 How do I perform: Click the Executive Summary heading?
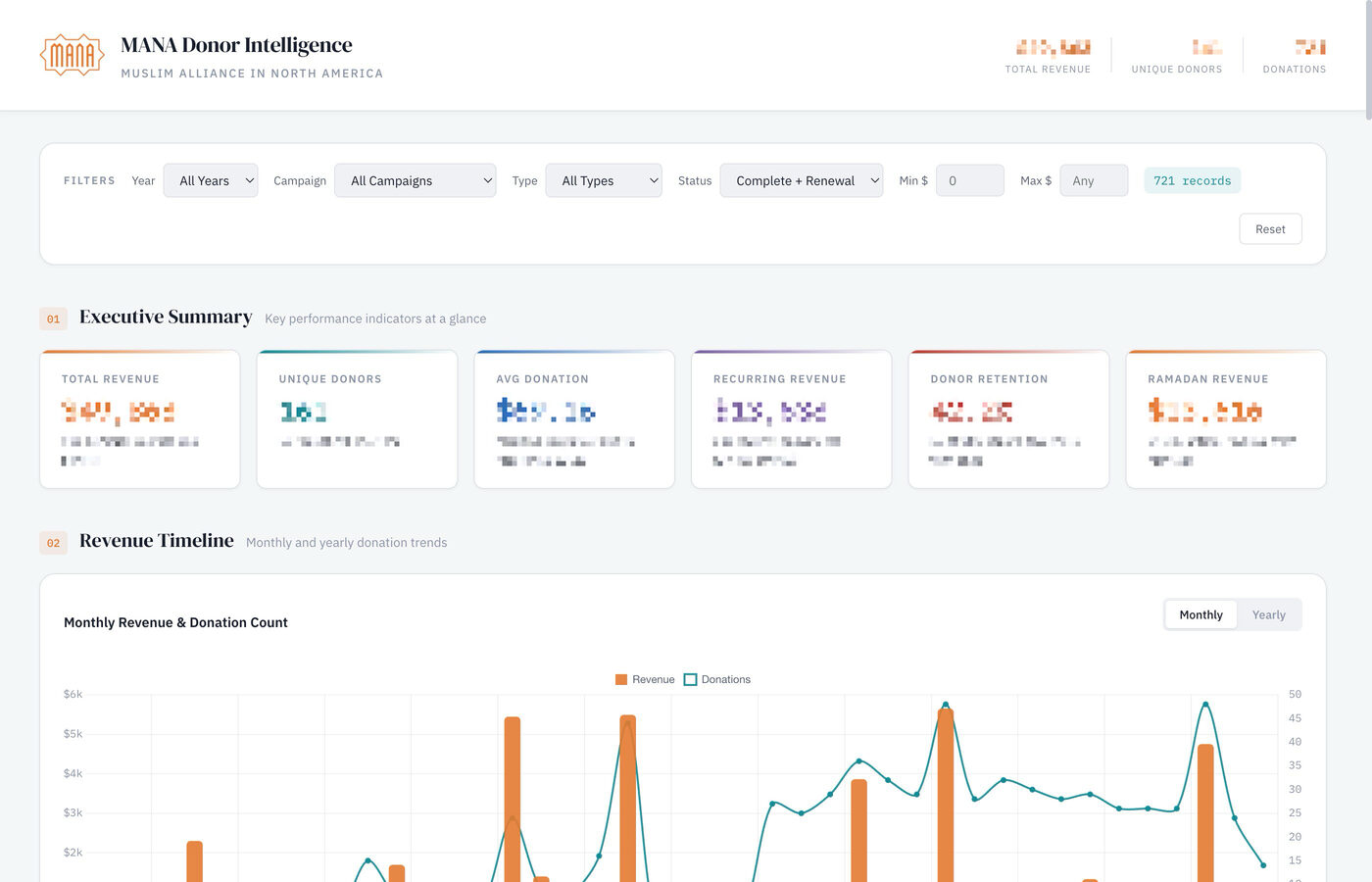[x=166, y=317]
